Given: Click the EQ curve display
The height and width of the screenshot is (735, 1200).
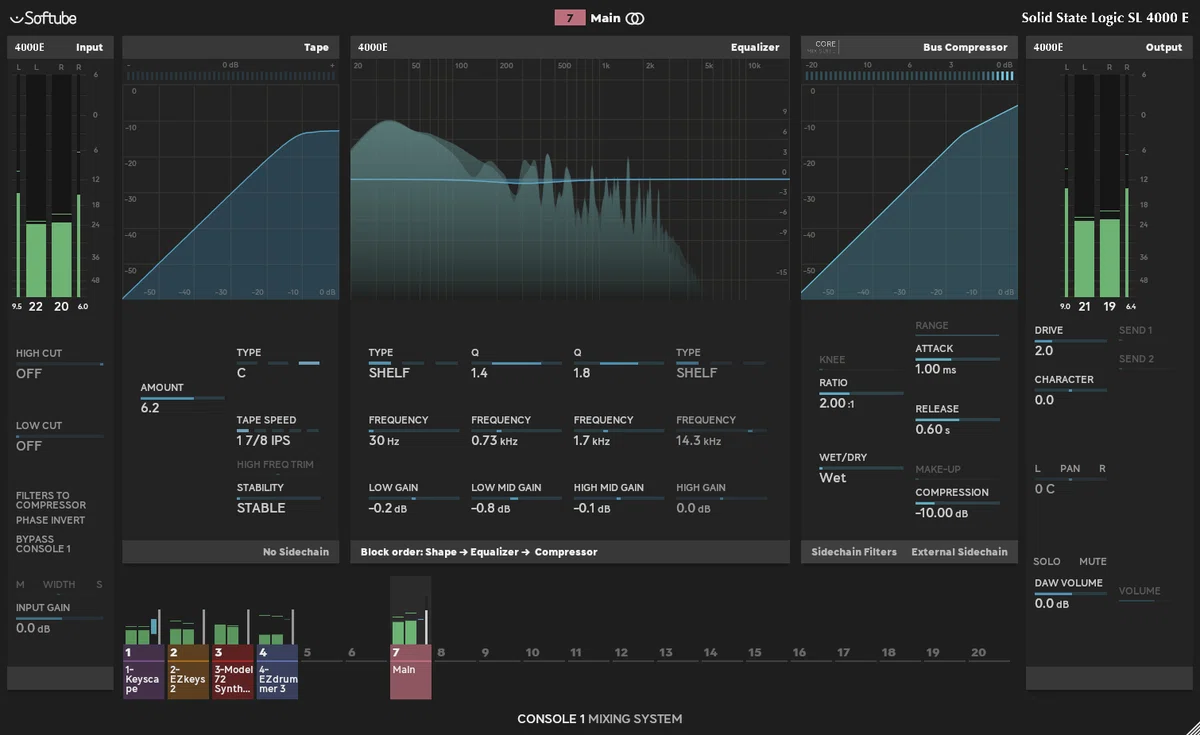Looking at the screenshot, I should (570, 179).
